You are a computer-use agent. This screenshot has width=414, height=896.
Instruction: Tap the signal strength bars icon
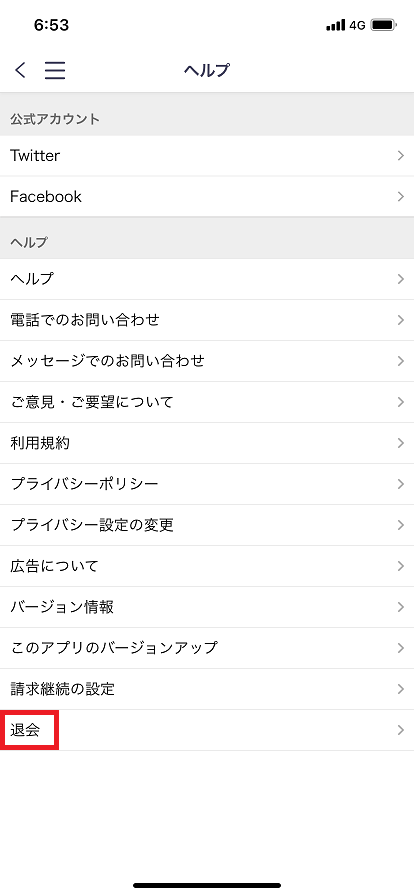pyautogui.click(x=336, y=25)
